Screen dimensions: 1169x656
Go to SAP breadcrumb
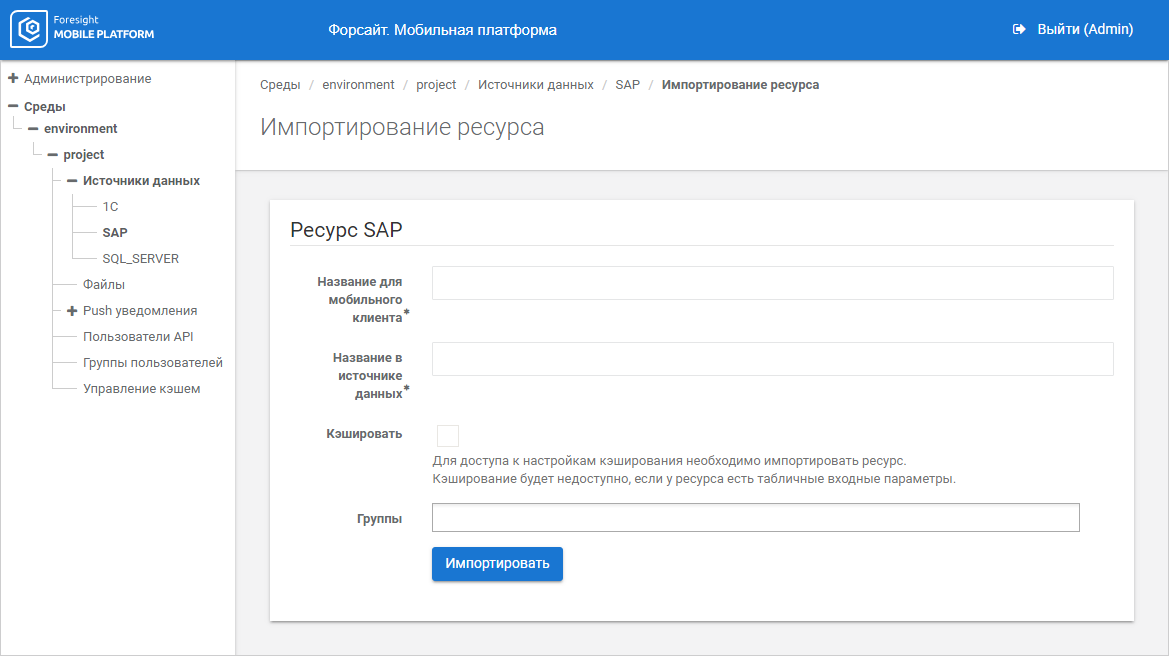[x=627, y=85]
